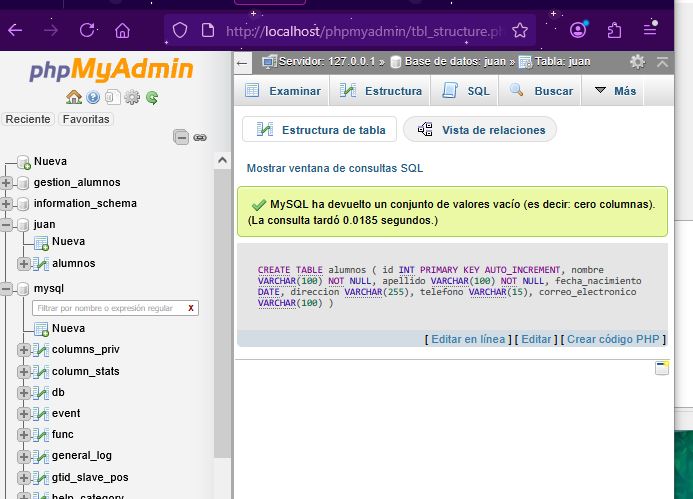Toggle the query console icon at bottom right

(661, 368)
